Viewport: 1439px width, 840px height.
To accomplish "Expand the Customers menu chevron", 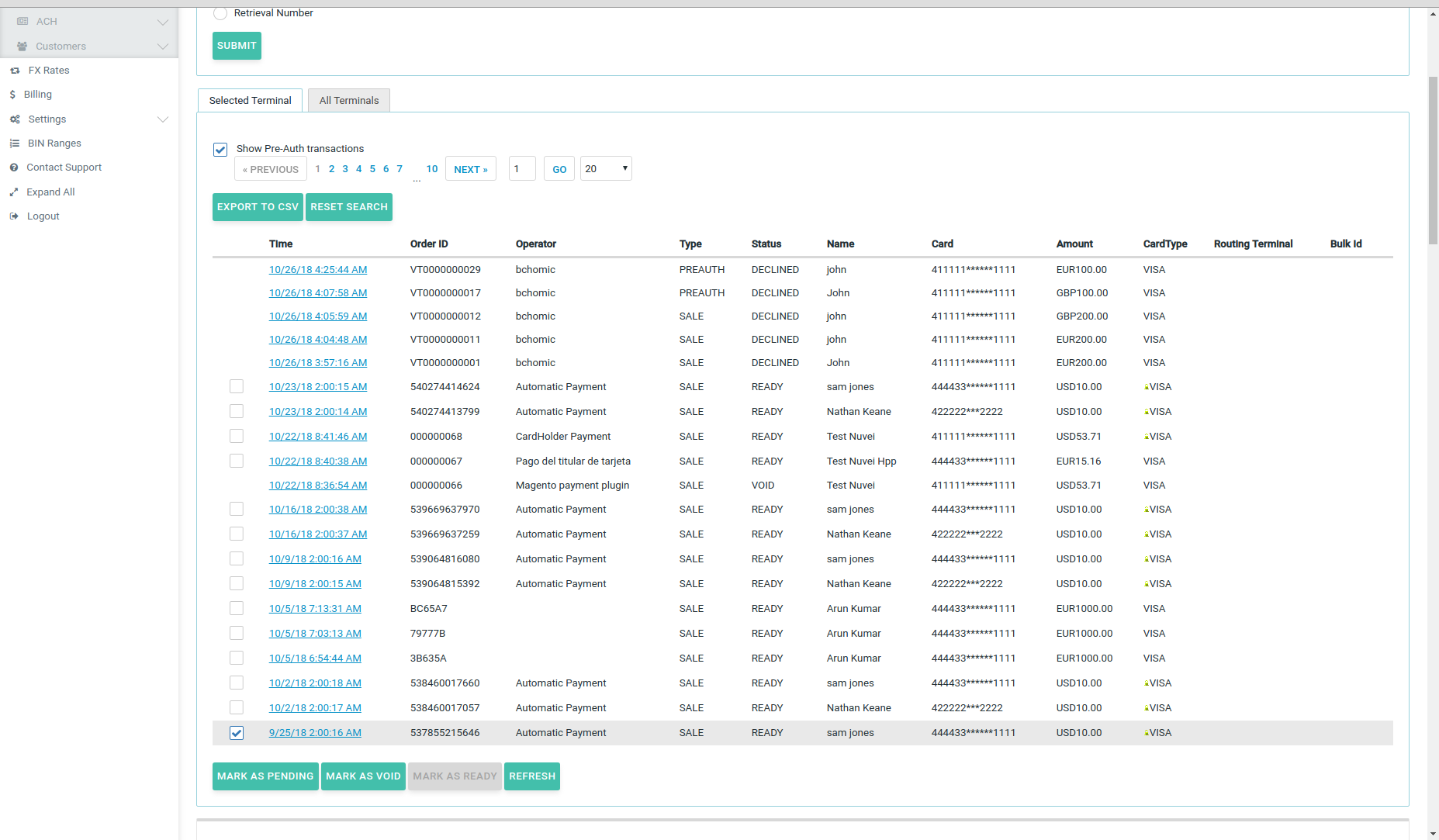I will [162, 47].
